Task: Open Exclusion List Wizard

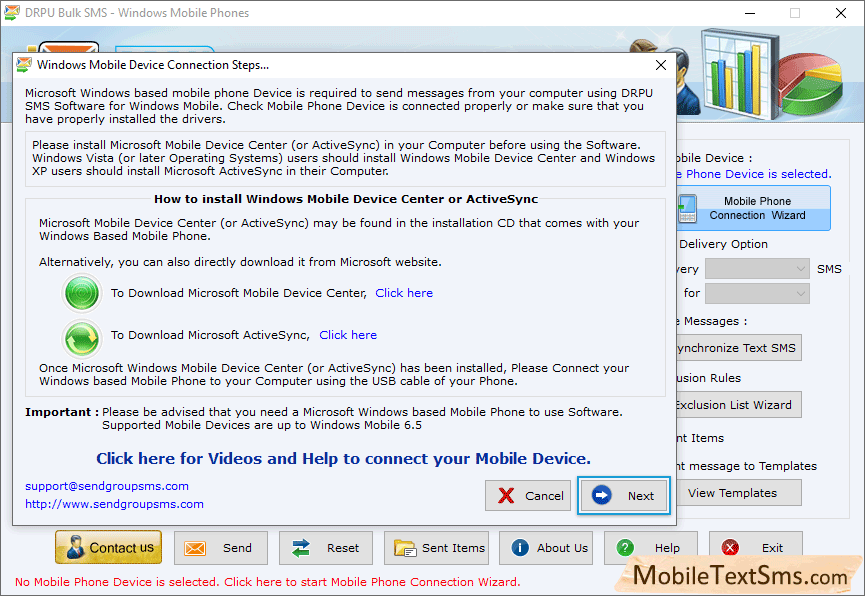Action: (739, 405)
